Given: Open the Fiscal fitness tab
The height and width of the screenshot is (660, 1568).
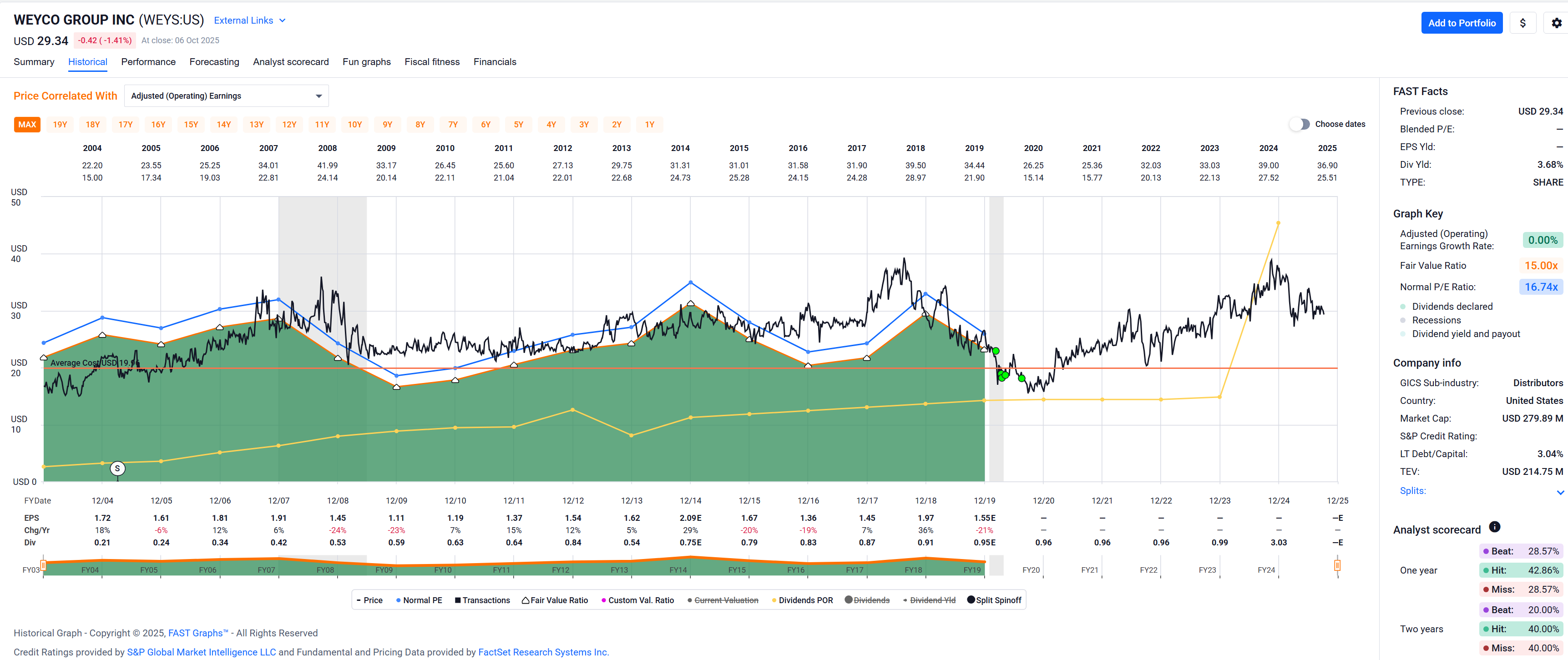Looking at the screenshot, I should click(431, 62).
